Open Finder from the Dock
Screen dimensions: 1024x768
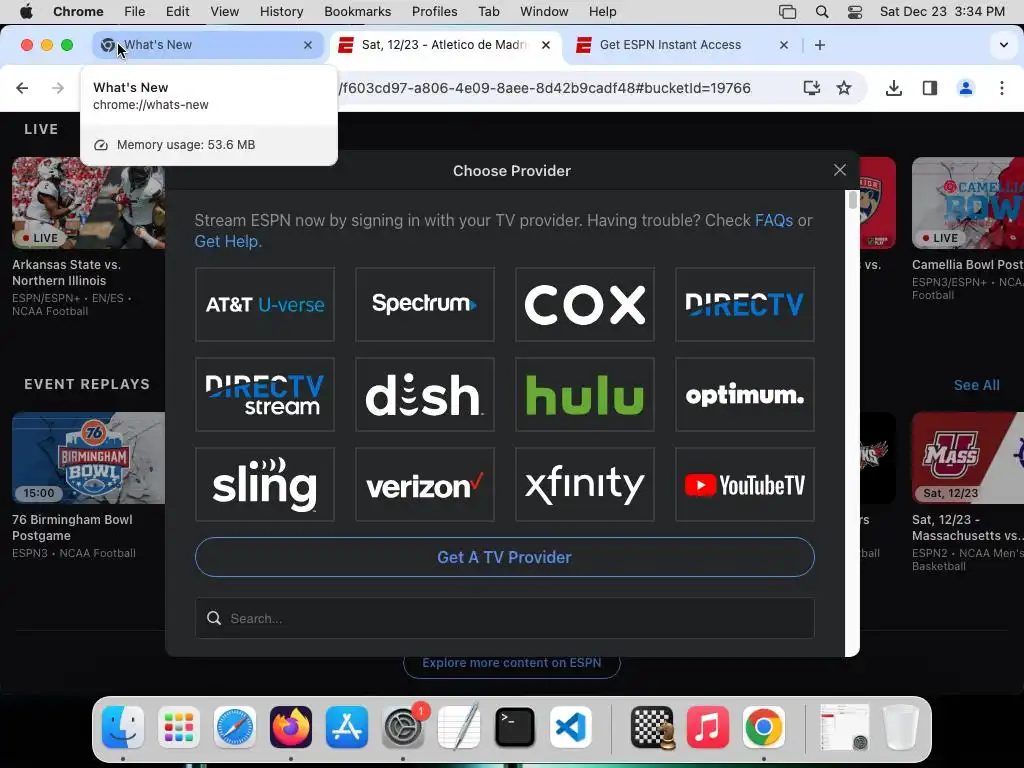click(x=123, y=727)
